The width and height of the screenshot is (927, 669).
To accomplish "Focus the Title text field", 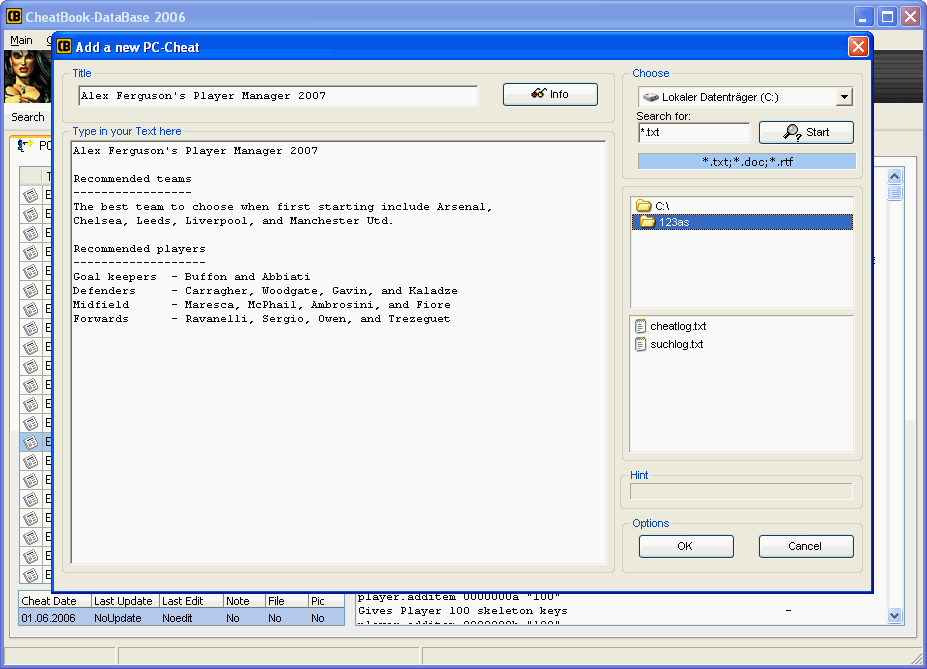I will (x=278, y=96).
